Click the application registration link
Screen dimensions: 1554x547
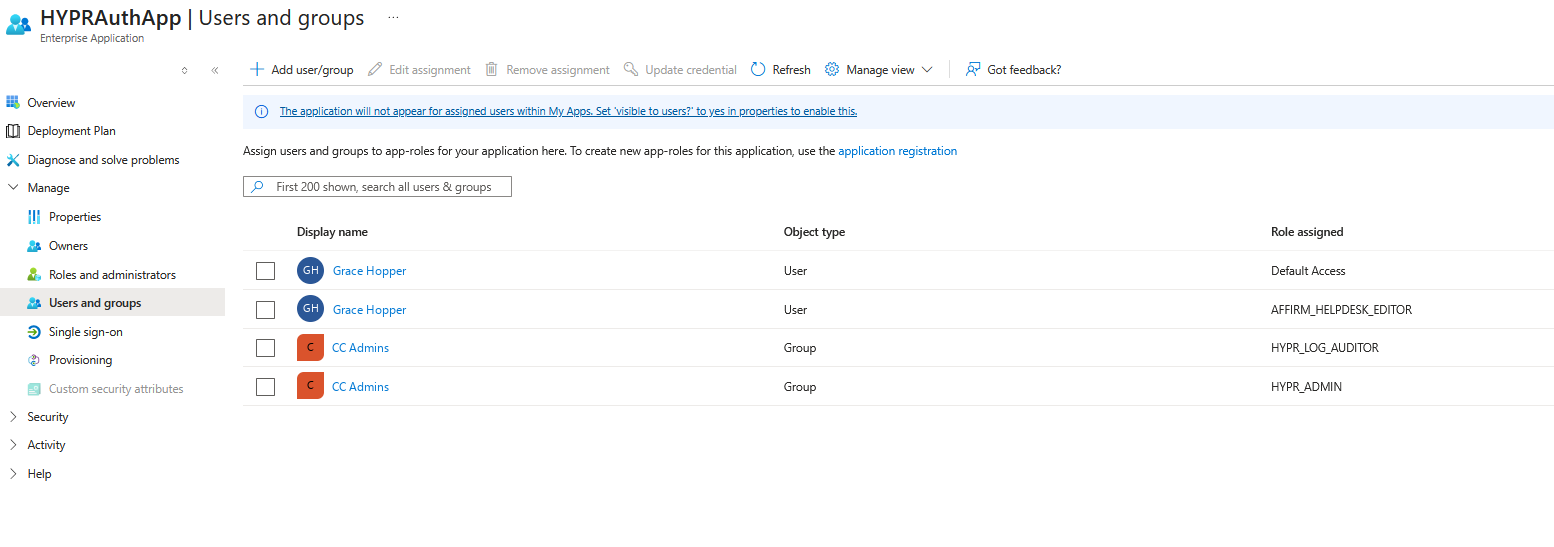coord(897,151)
